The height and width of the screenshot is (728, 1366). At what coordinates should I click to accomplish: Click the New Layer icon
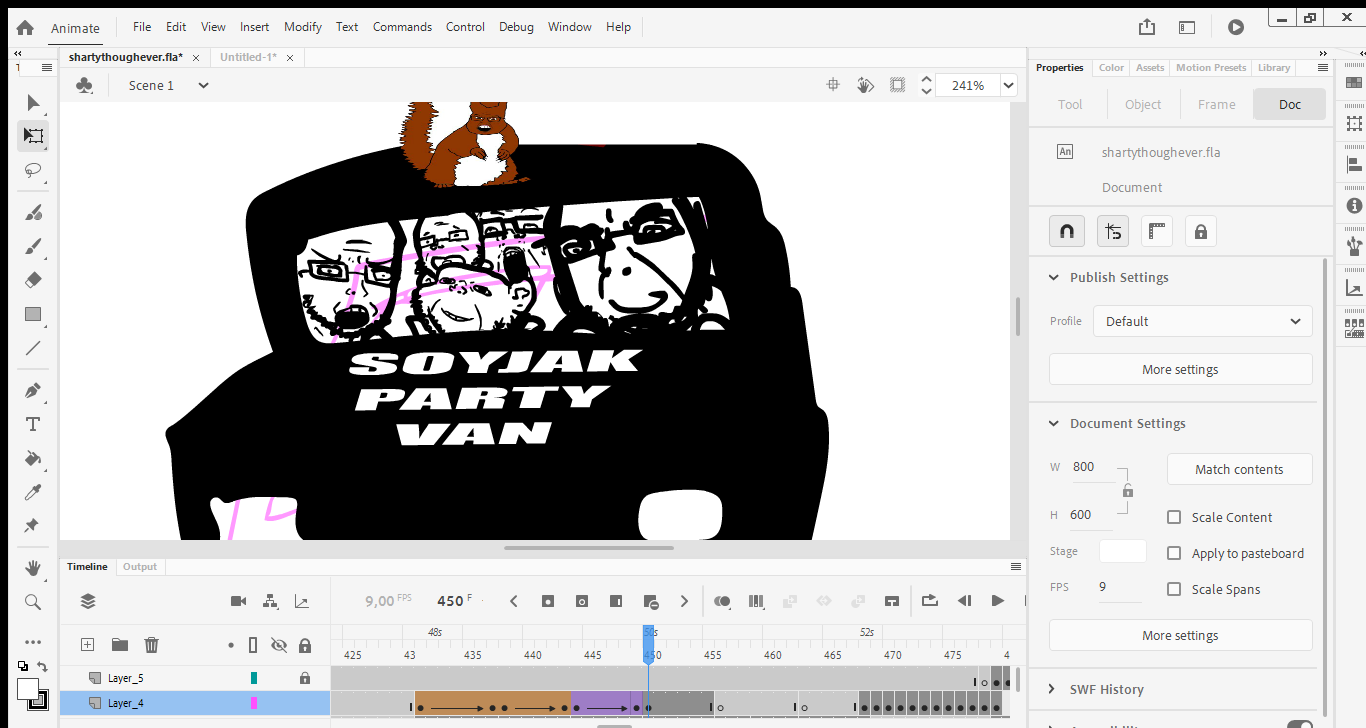coord(87,645)
